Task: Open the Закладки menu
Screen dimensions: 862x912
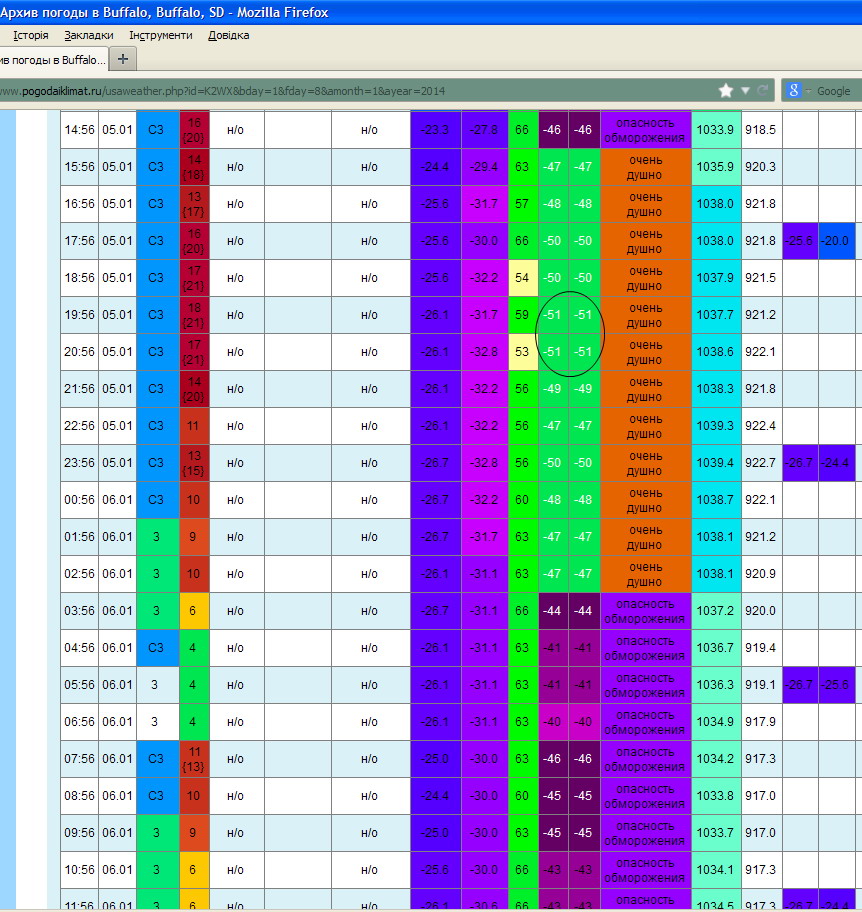Action: point(88,35)
